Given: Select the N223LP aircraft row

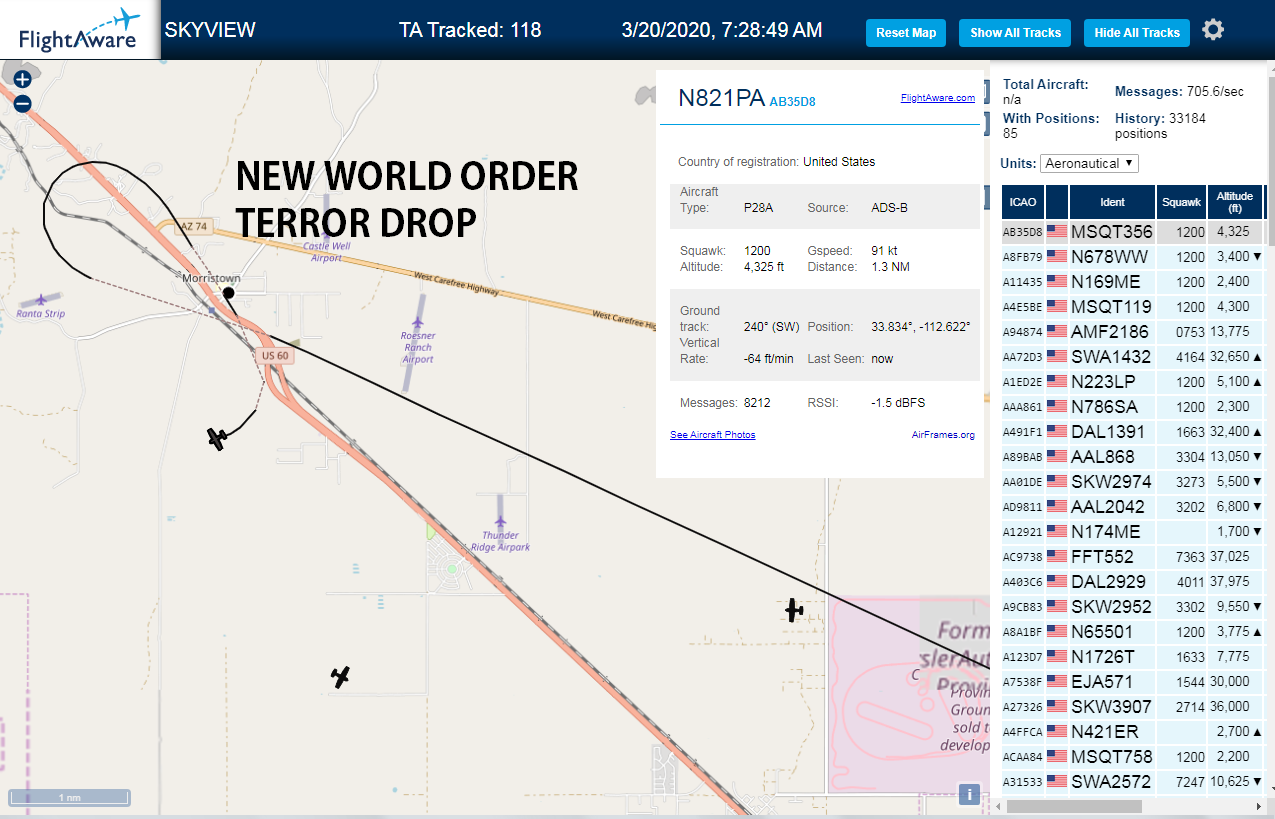Looking at the screenshot, I should pyautogui.click(x=1134, y=381).
